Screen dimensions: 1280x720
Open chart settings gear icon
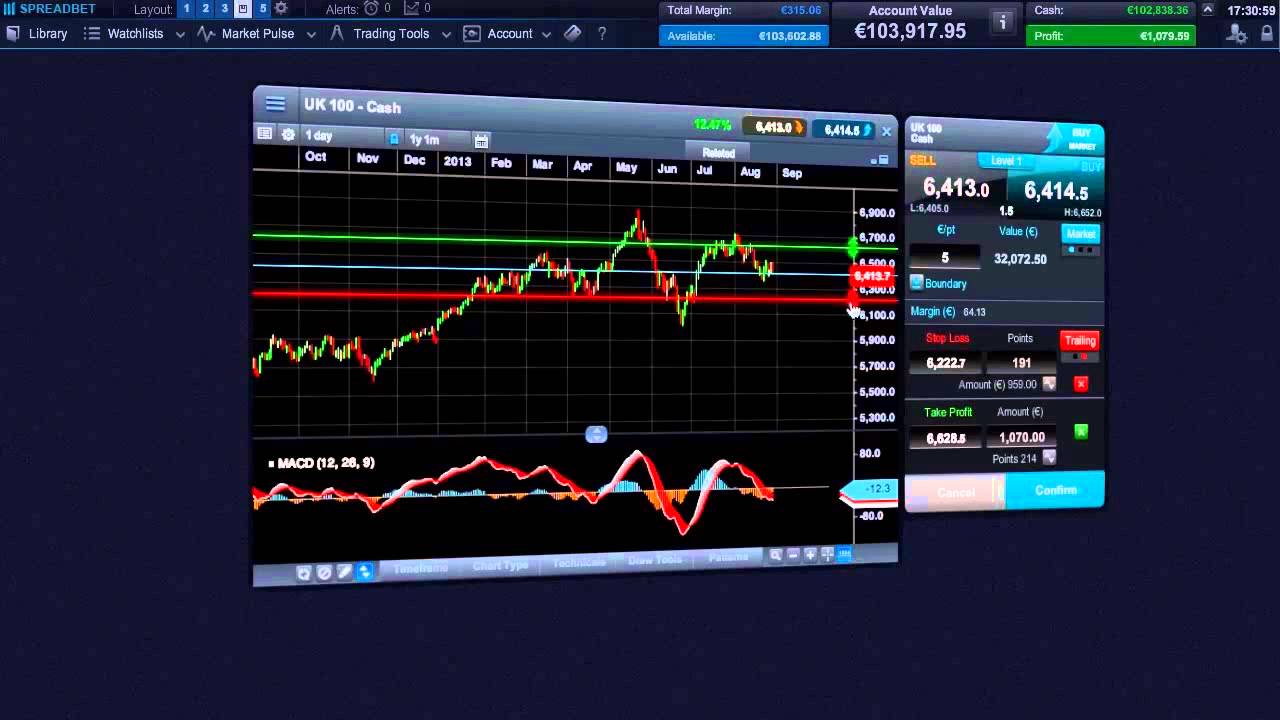click(x=288, y=135)
